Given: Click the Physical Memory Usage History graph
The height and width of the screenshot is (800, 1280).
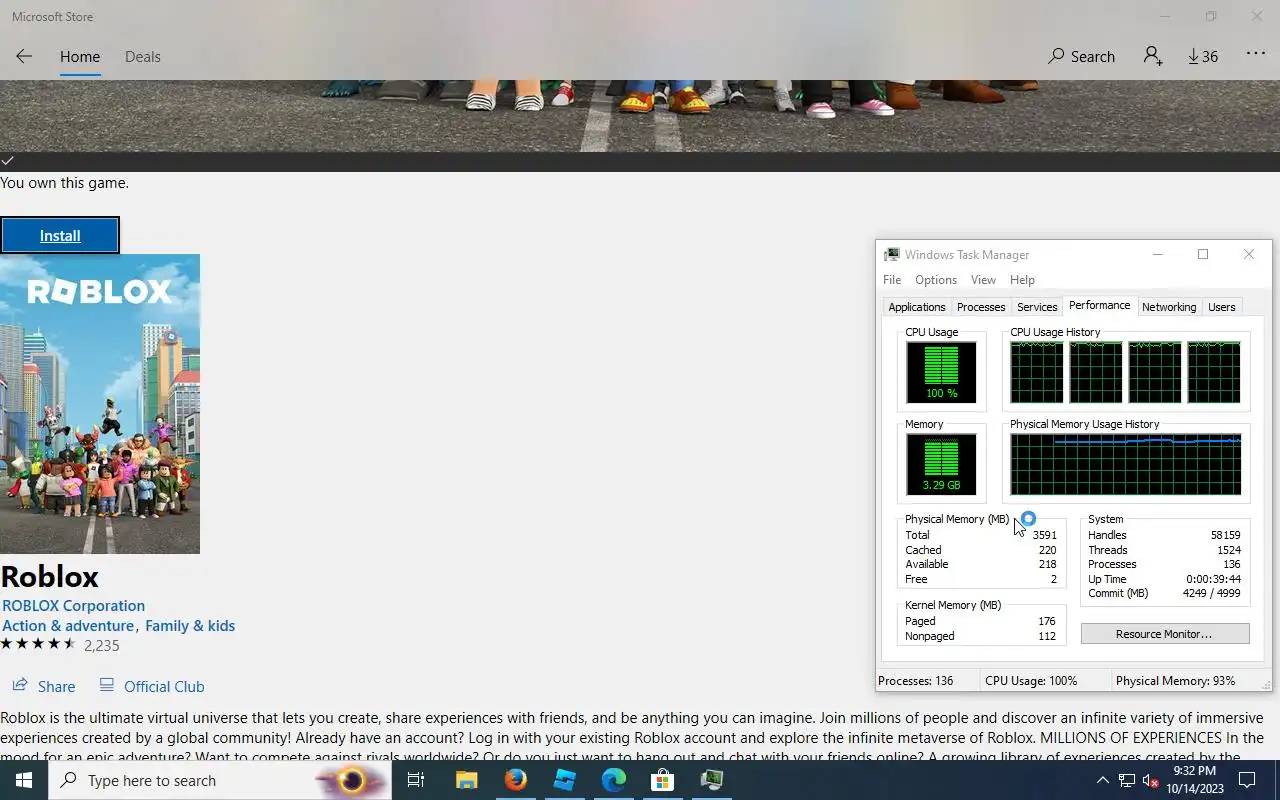Looking at the screenshot, I should pyautogui.click(x=1125, y=464).
